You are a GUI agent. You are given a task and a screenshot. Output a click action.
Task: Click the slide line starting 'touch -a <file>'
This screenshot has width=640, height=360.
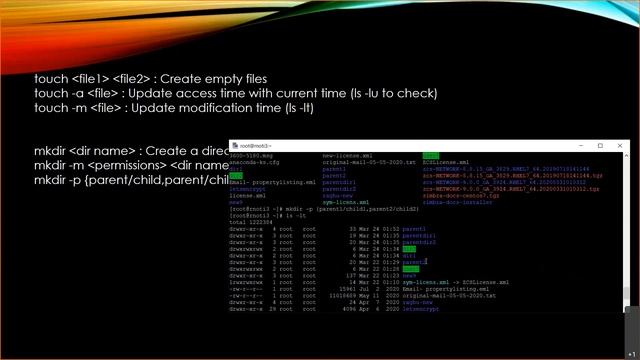point(236,93)
